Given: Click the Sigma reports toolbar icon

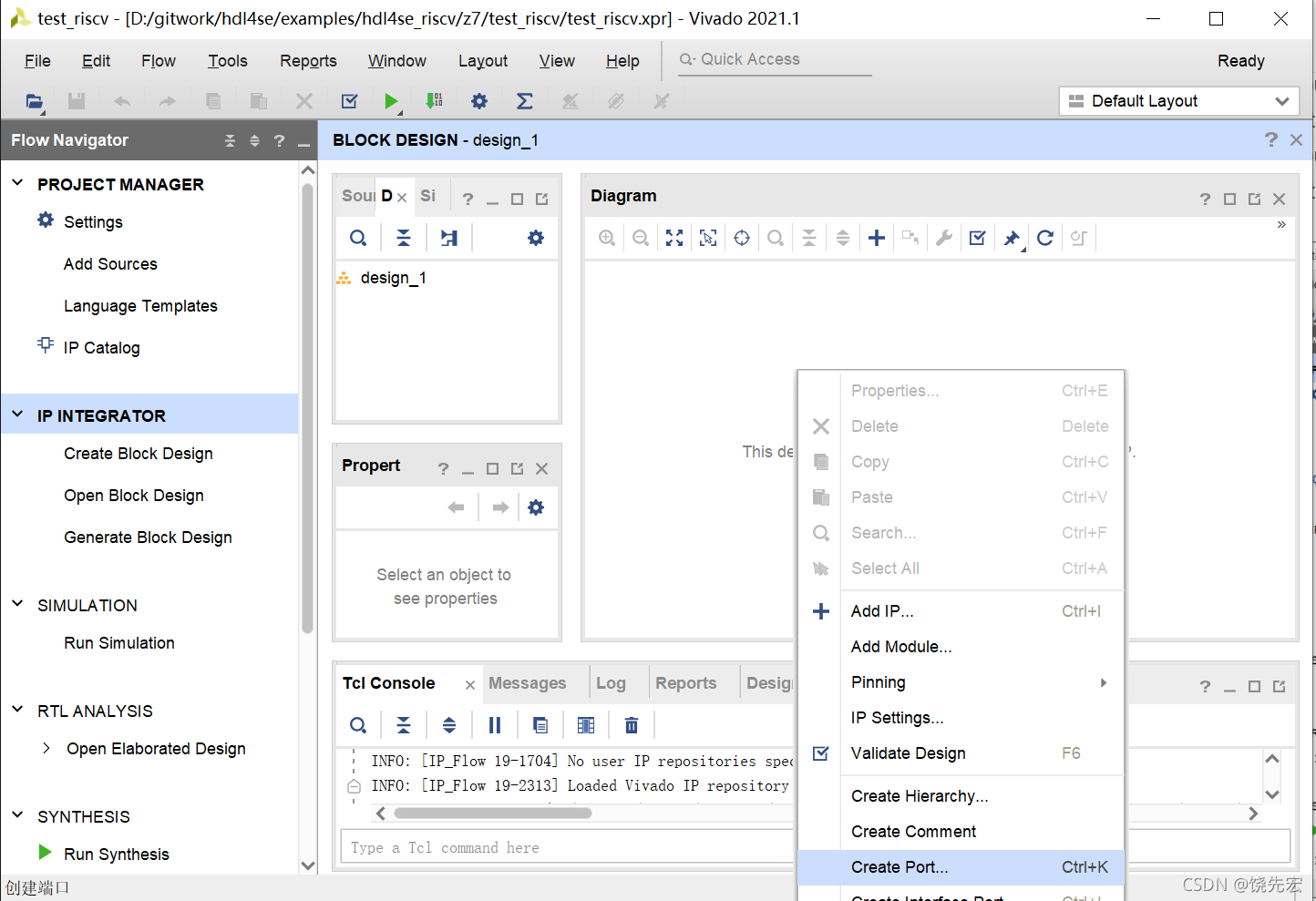Looking at the screenshot, I should coord(525,101).
